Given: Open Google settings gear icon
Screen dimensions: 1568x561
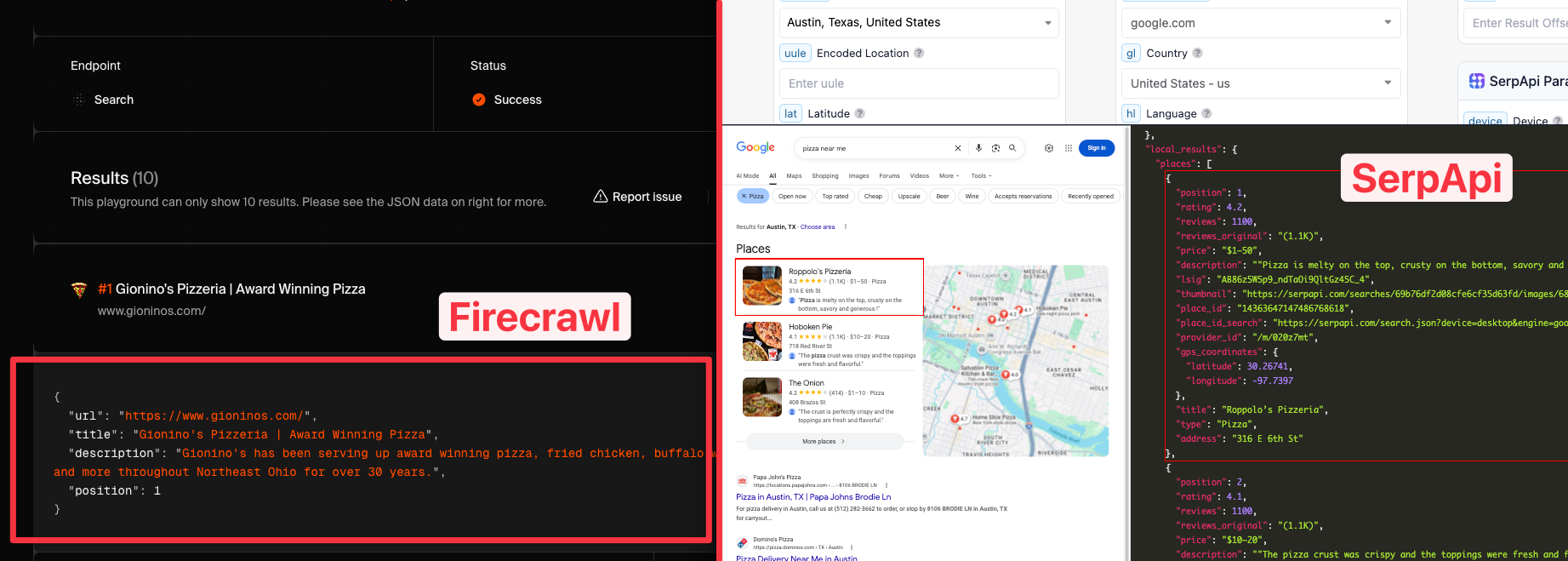Looking at the screenshot, I should click(1049, 148).
